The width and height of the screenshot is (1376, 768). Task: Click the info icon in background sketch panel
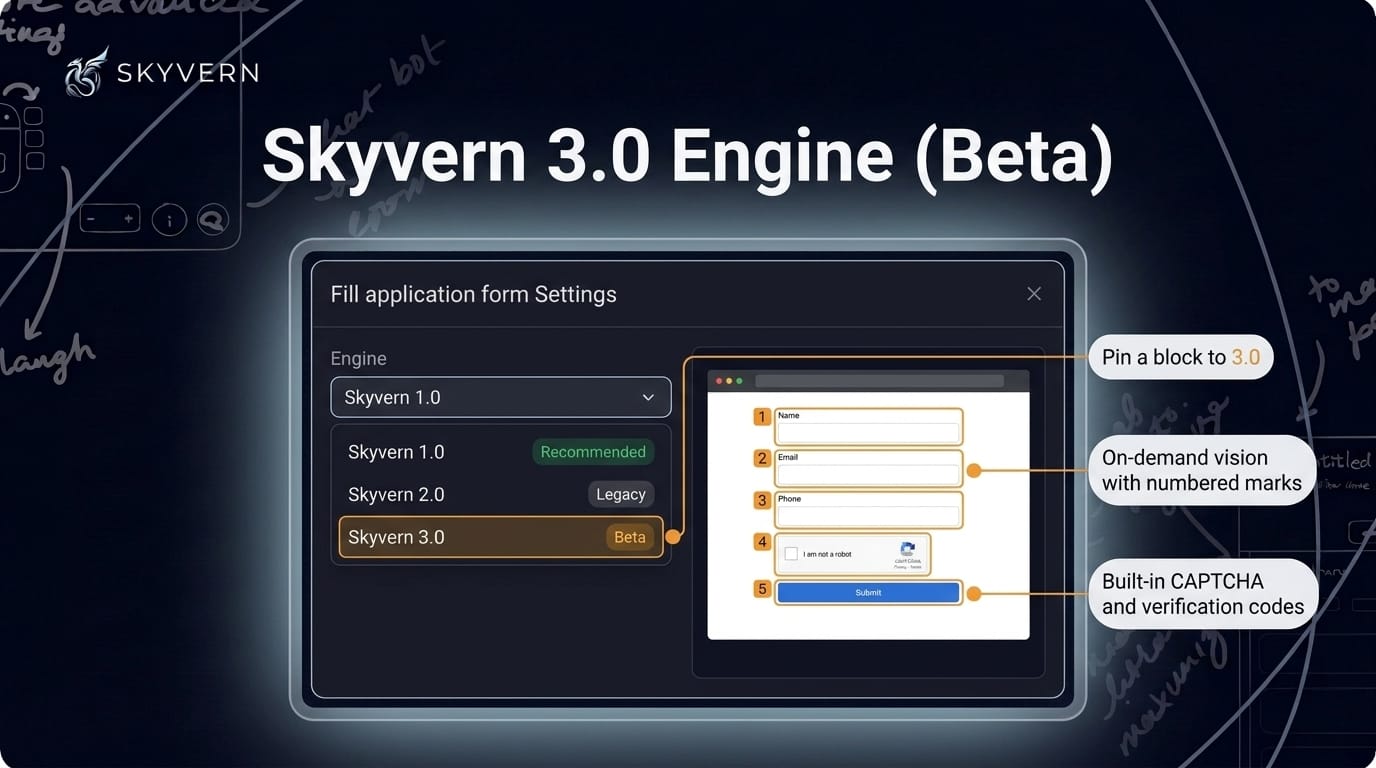pyautogui.click(x=169, y=220)
